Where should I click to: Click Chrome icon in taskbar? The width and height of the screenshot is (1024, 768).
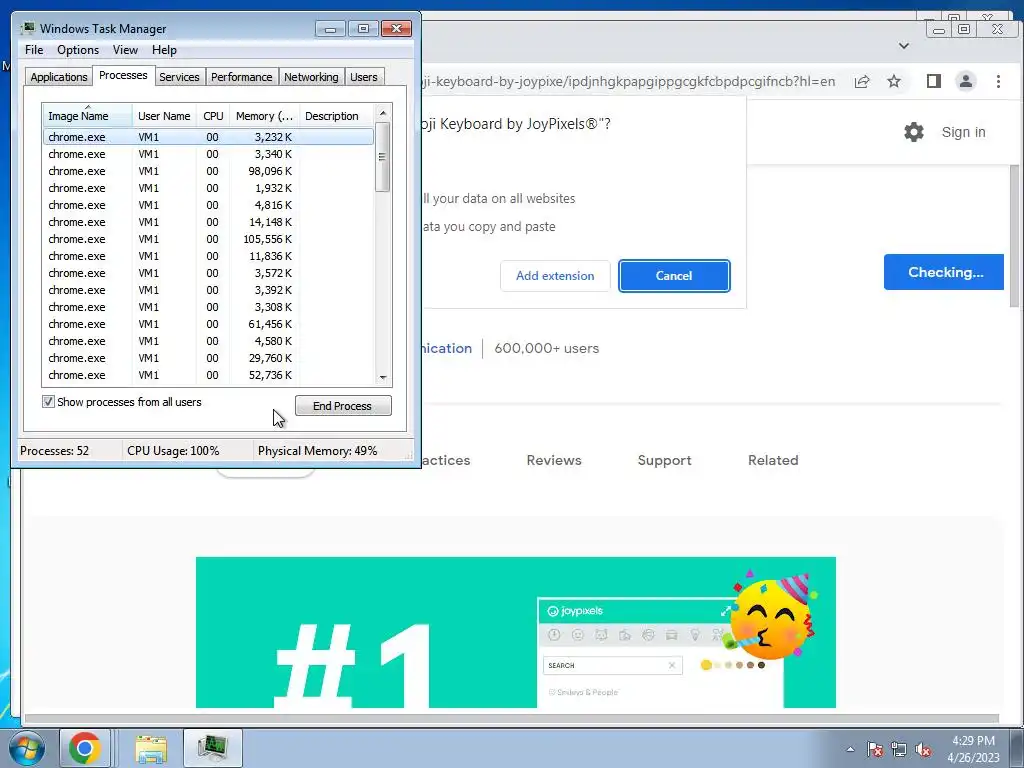click(x=85, y=748)
